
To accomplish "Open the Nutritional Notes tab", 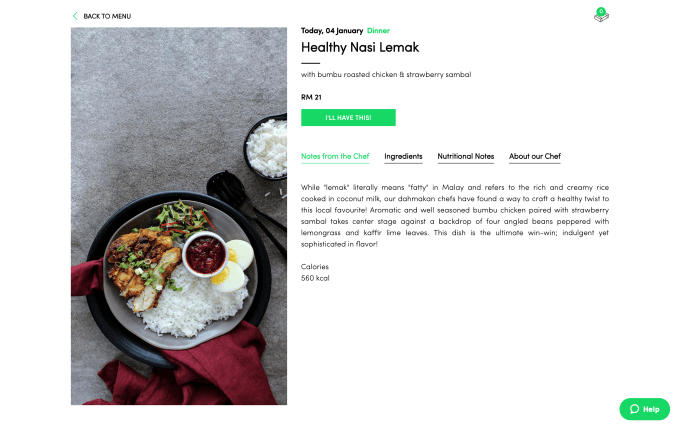I will (x=465, y=156).
